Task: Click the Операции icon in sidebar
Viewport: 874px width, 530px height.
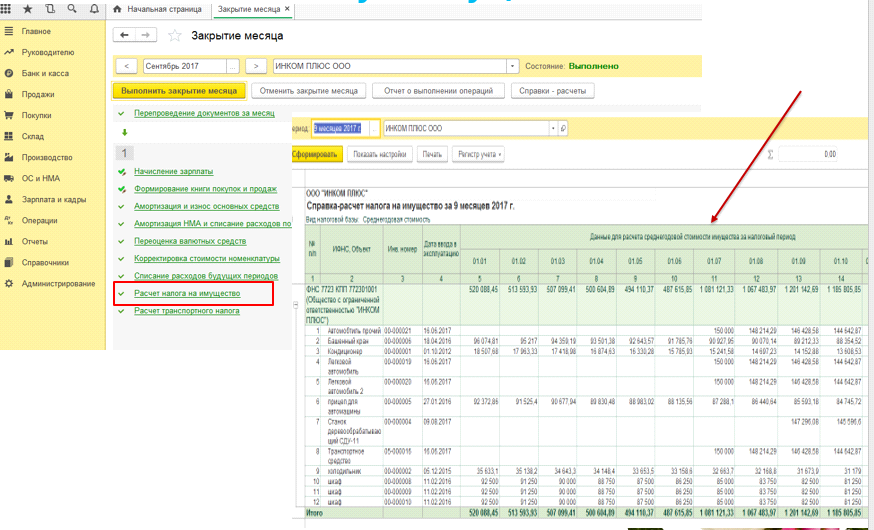Action: point(9,220)
